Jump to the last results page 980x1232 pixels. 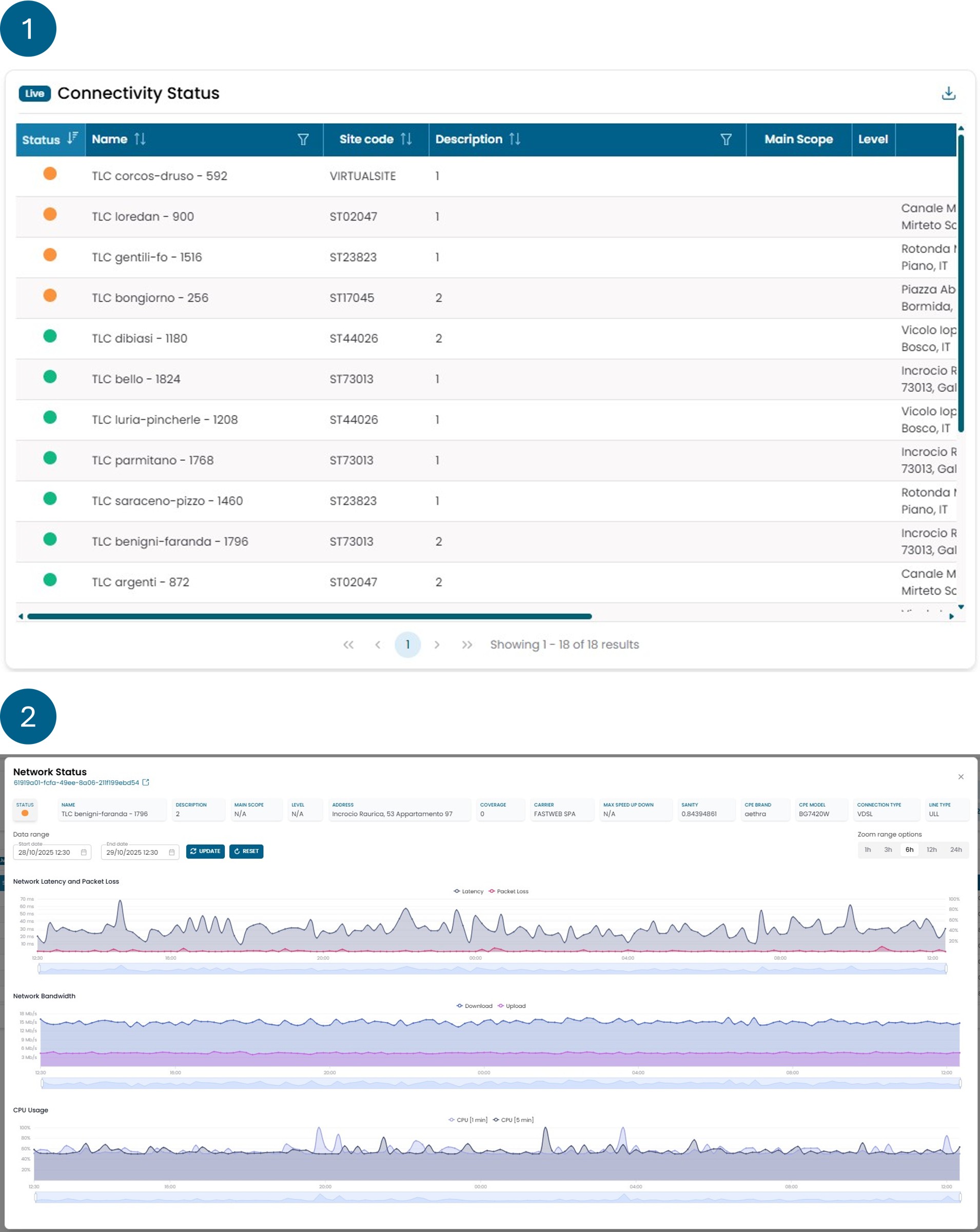click(x=468, y=644)
